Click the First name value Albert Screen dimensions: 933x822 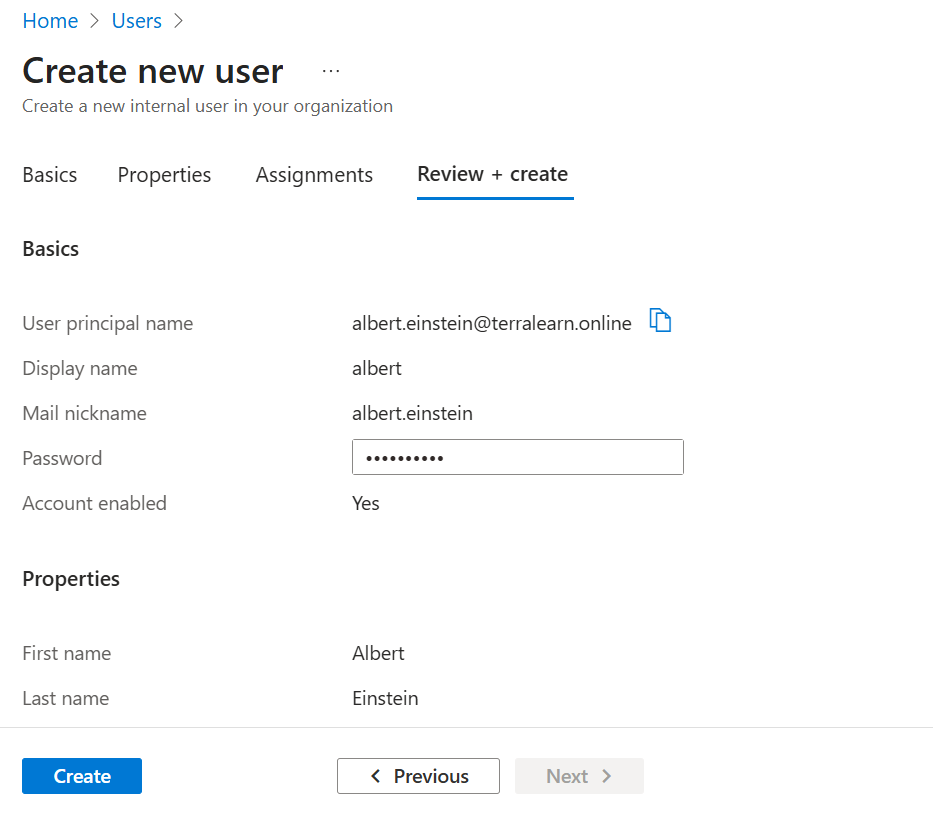378,653
